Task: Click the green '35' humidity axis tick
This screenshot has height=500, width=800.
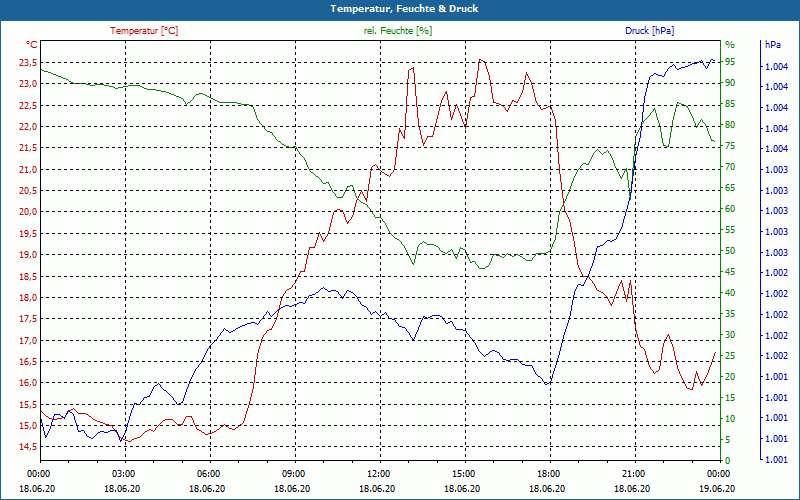Action: [730, 314]
